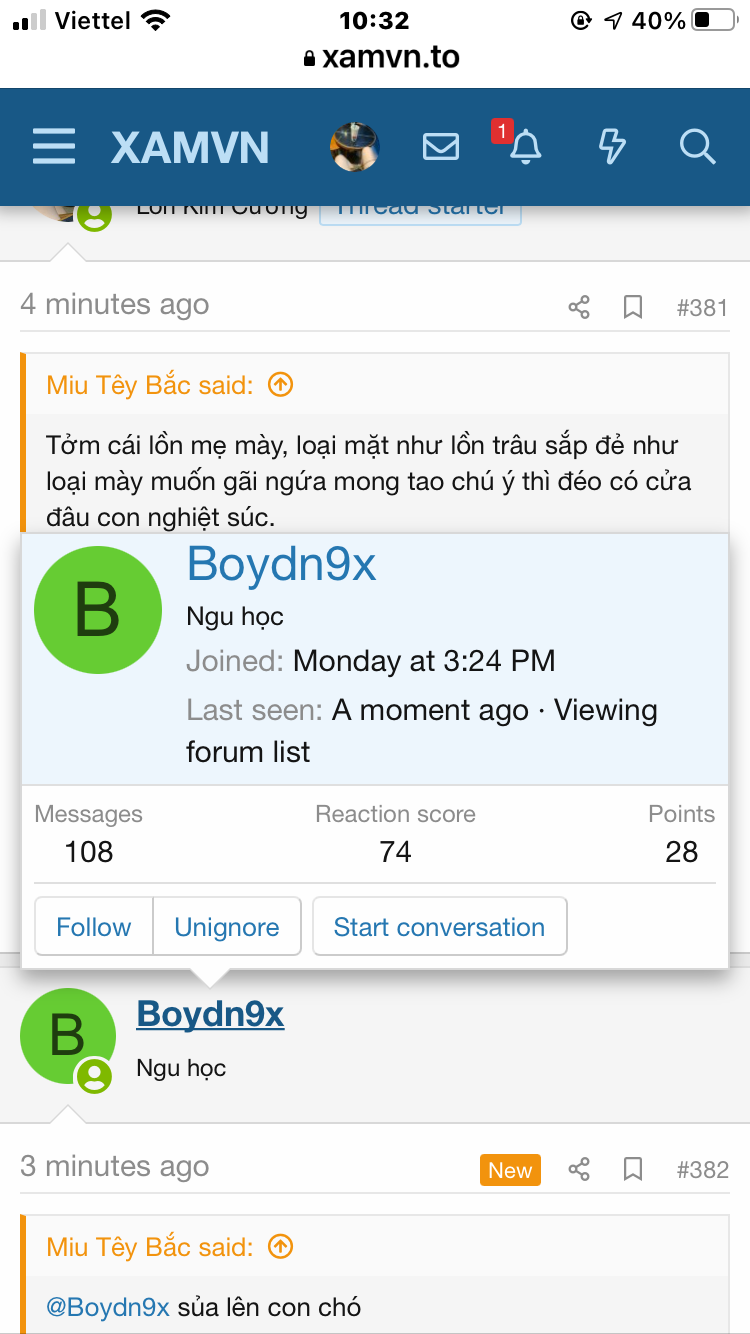The width and height of the screenshot is (750, 1334).
Task: Click the Unignore button
Action: tap(227, 927)
